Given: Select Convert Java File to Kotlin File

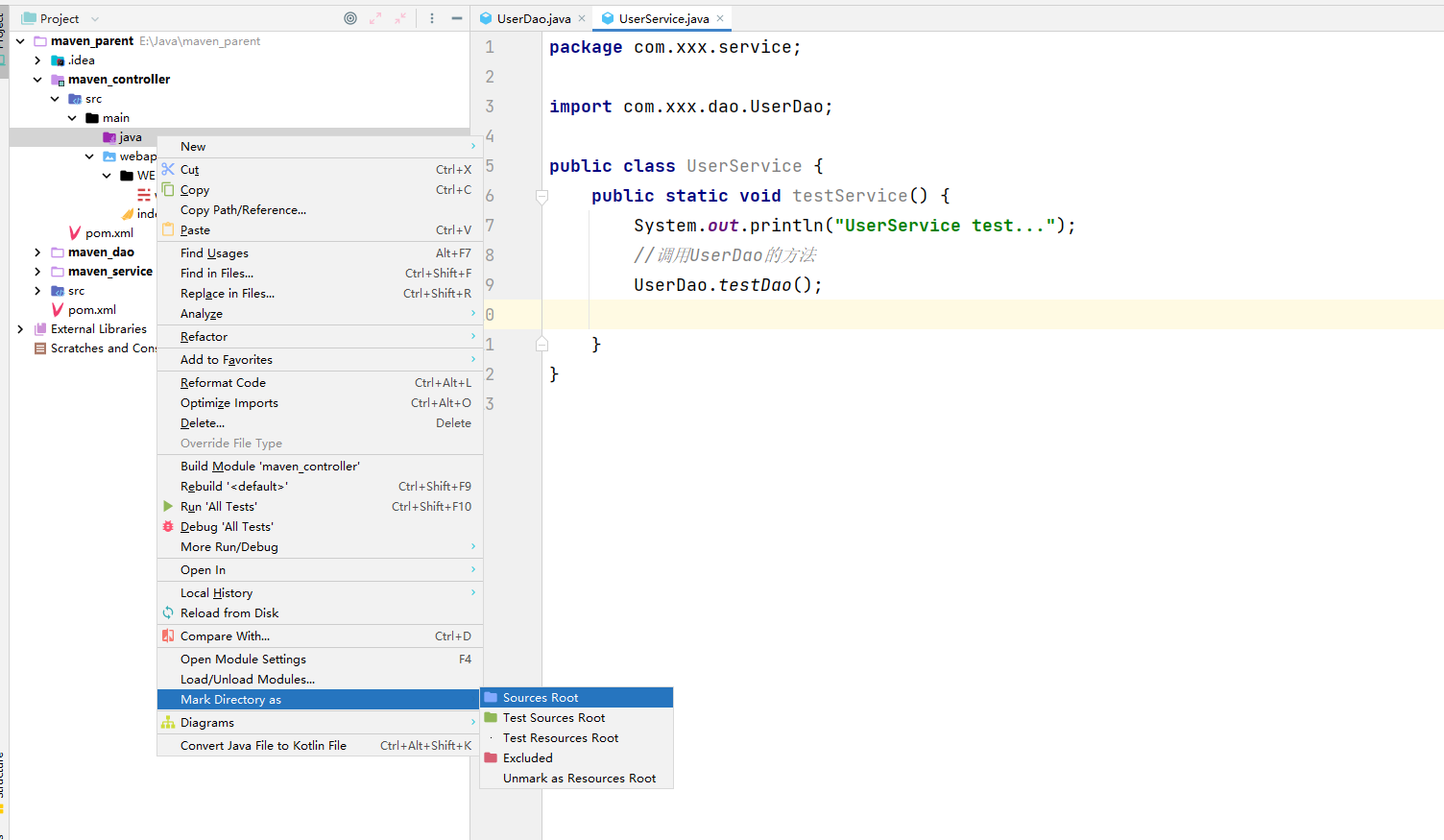Looking at the screenshot, I should [320, 746].
